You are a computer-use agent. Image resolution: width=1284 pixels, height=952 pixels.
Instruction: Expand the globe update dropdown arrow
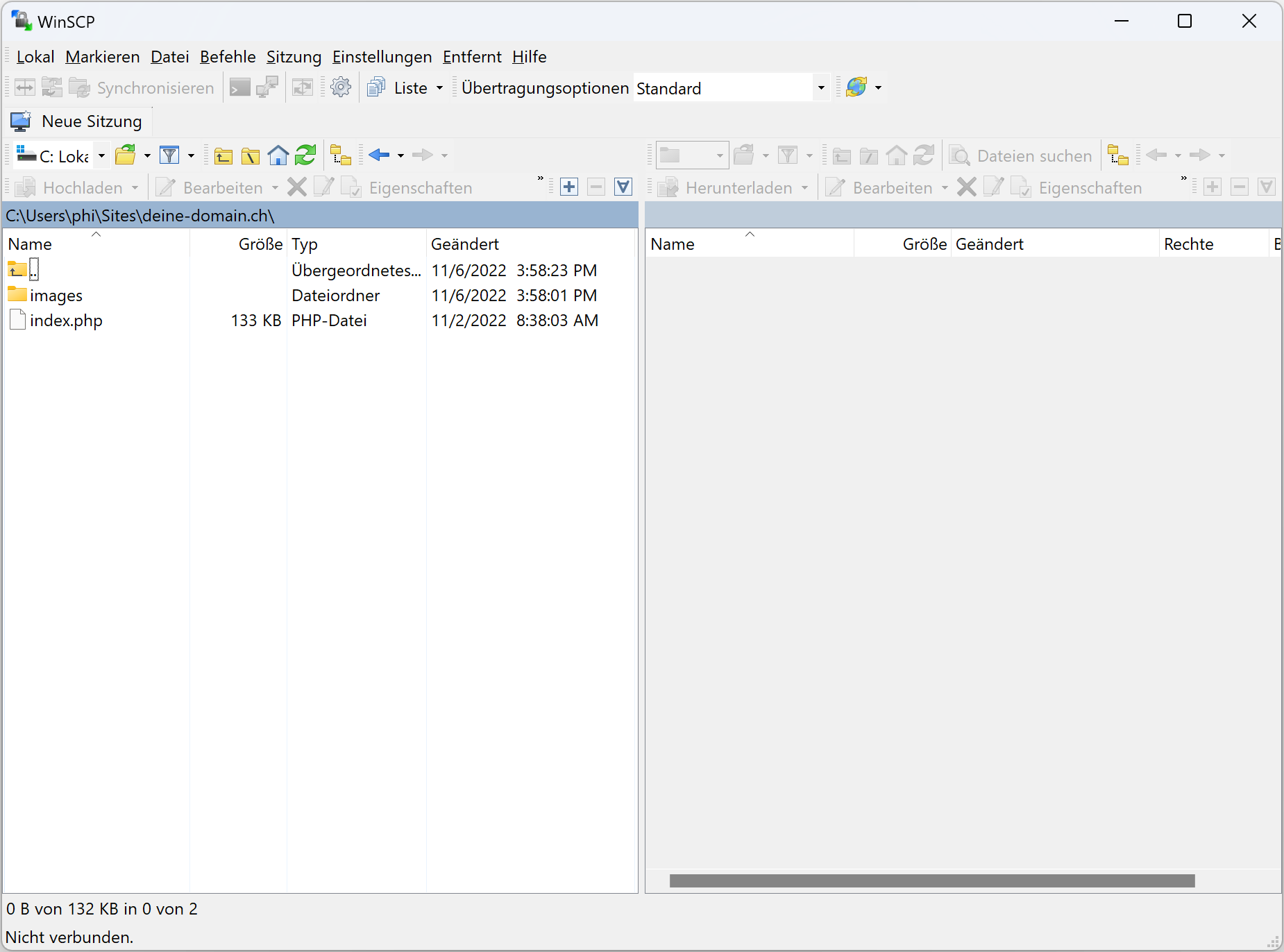coord(878,88)
